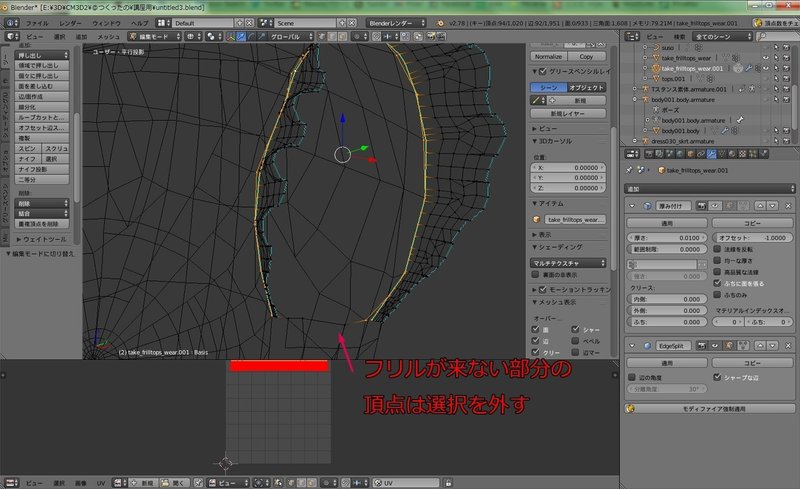Click the Scene name field in the top header
The image size is (800, 489).
[x=306, y=23]
